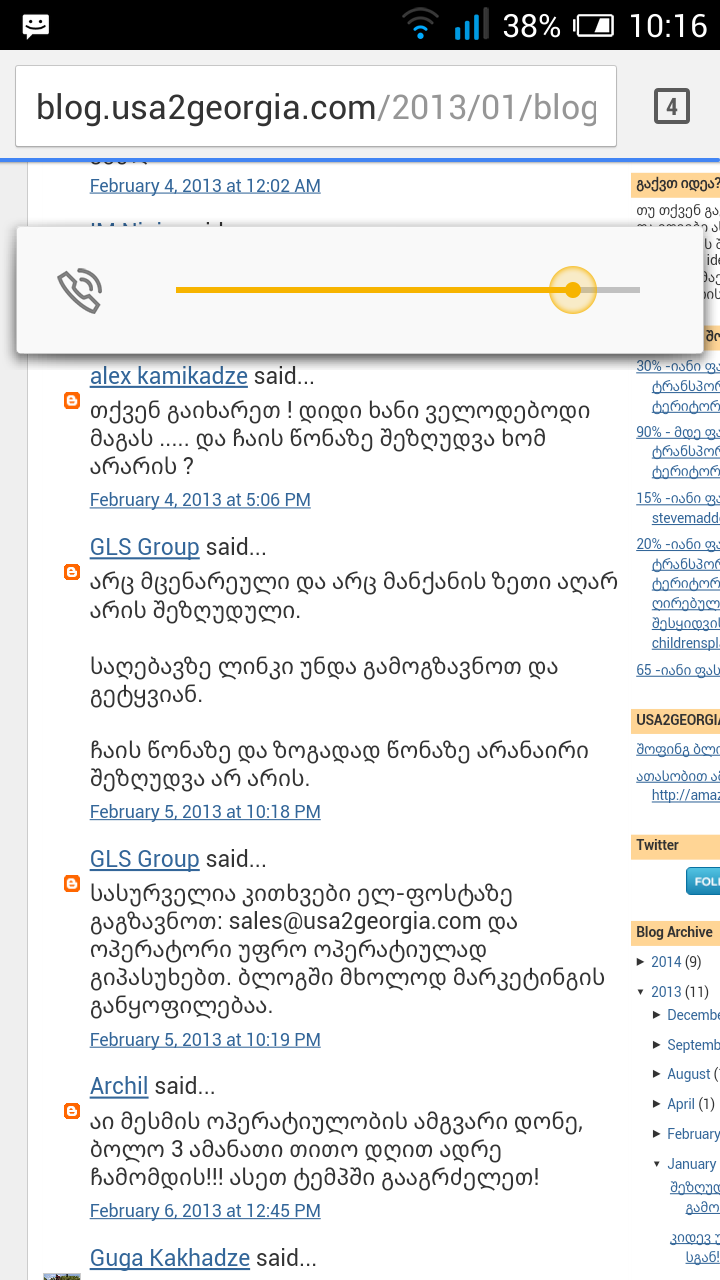Open GLS Group link above sales email comment
This screenshot has height=1280, width=720.
(x=145, y=859)
